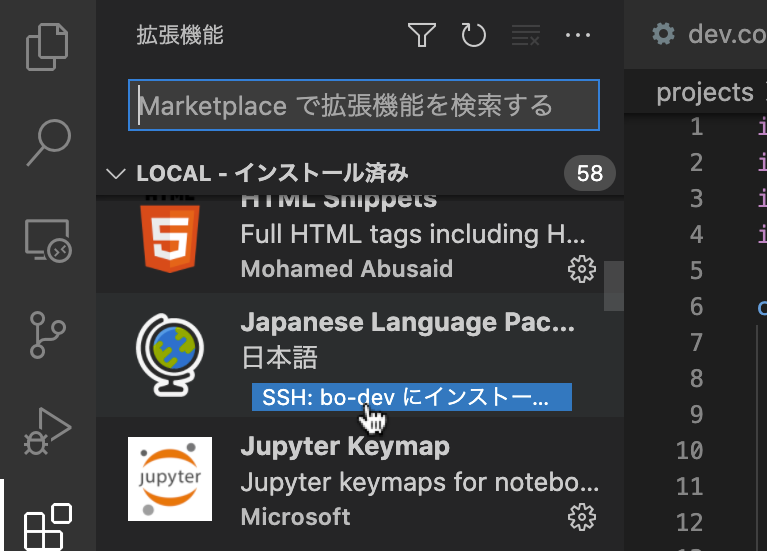Open the Remote Explorer view
Viewport: 767px width, 551px height.
[48, 241]
